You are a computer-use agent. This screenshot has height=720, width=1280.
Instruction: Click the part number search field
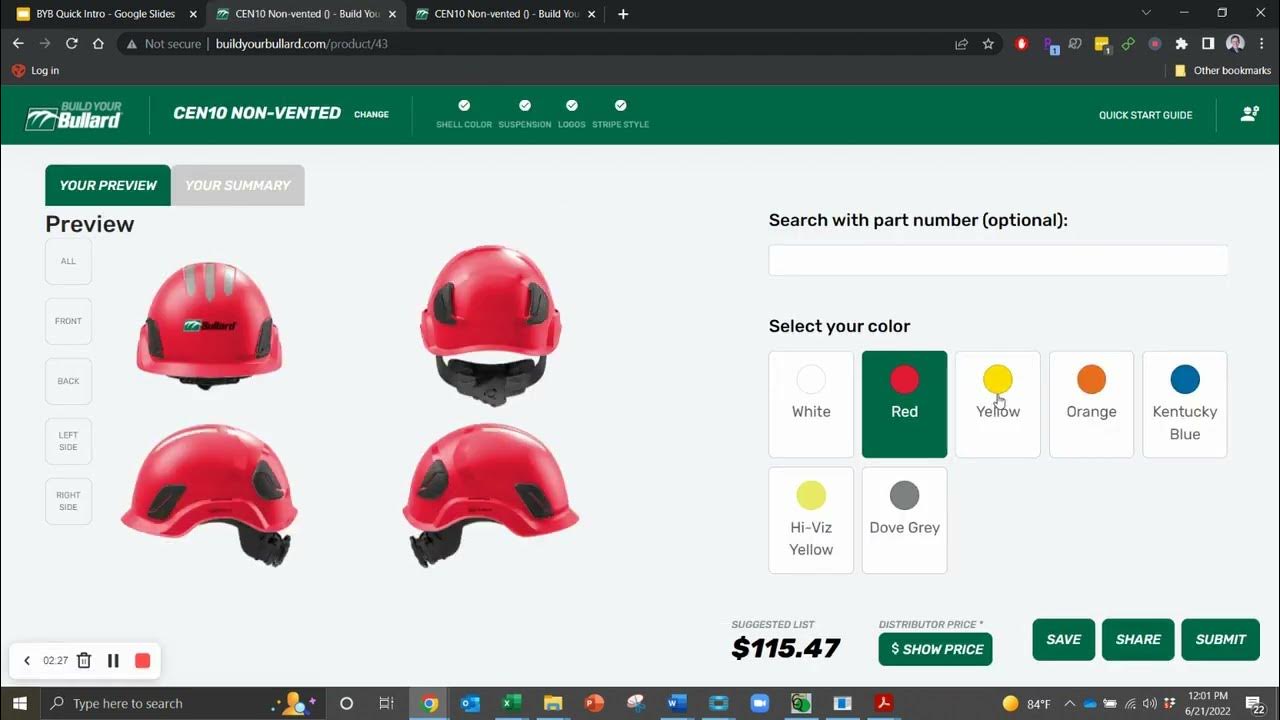pos(998,260)
